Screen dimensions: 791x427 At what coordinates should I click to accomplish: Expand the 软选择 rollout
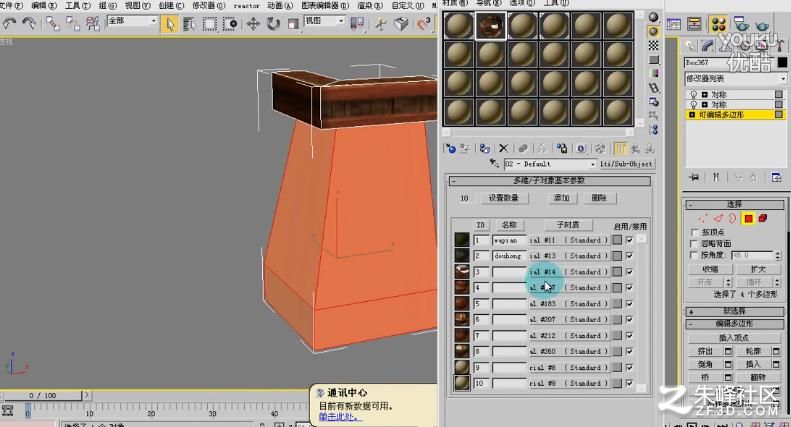point(734,311)
